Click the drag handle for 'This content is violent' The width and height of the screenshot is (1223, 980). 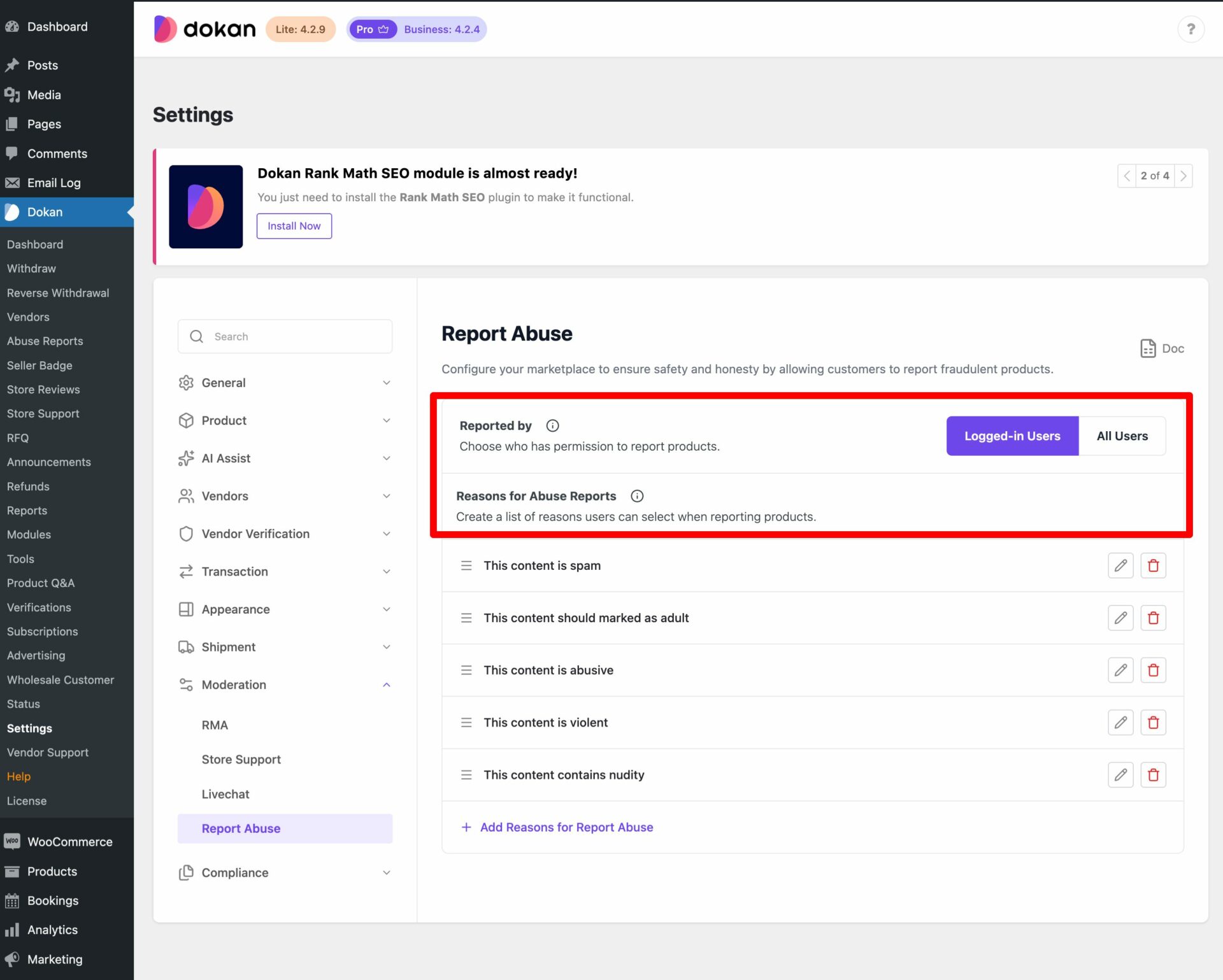click(466, 722)
